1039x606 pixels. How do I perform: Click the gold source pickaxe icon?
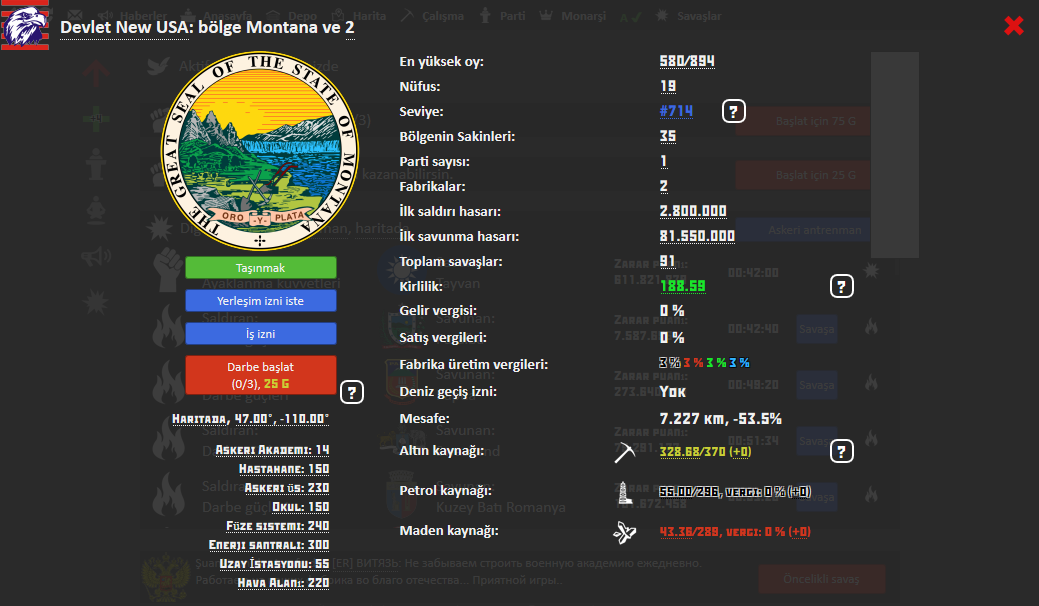625,452
